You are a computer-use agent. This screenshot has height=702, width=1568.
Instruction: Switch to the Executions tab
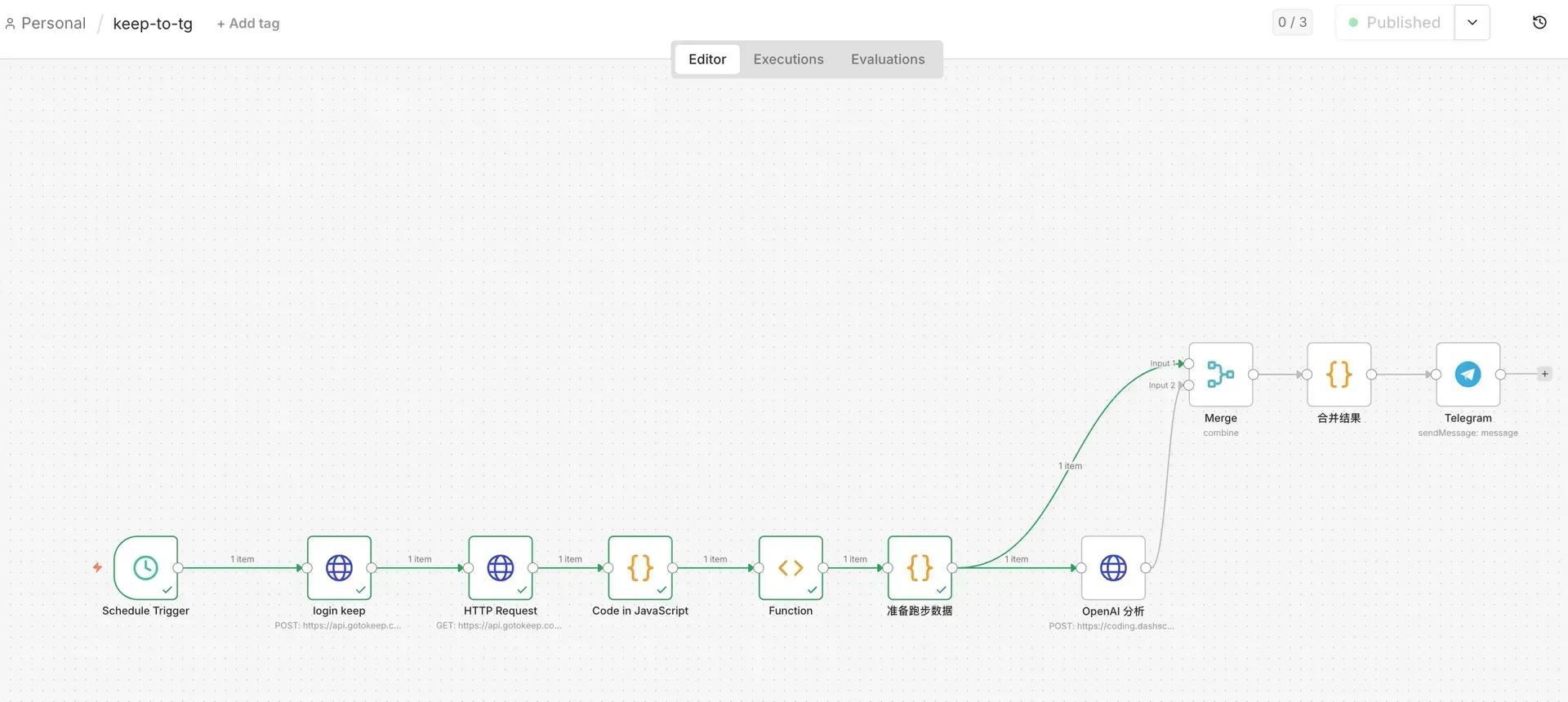click(788, 60)
